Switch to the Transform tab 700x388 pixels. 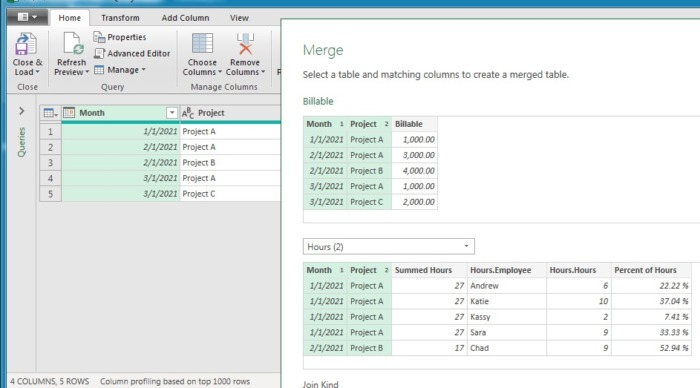[120, 18]
